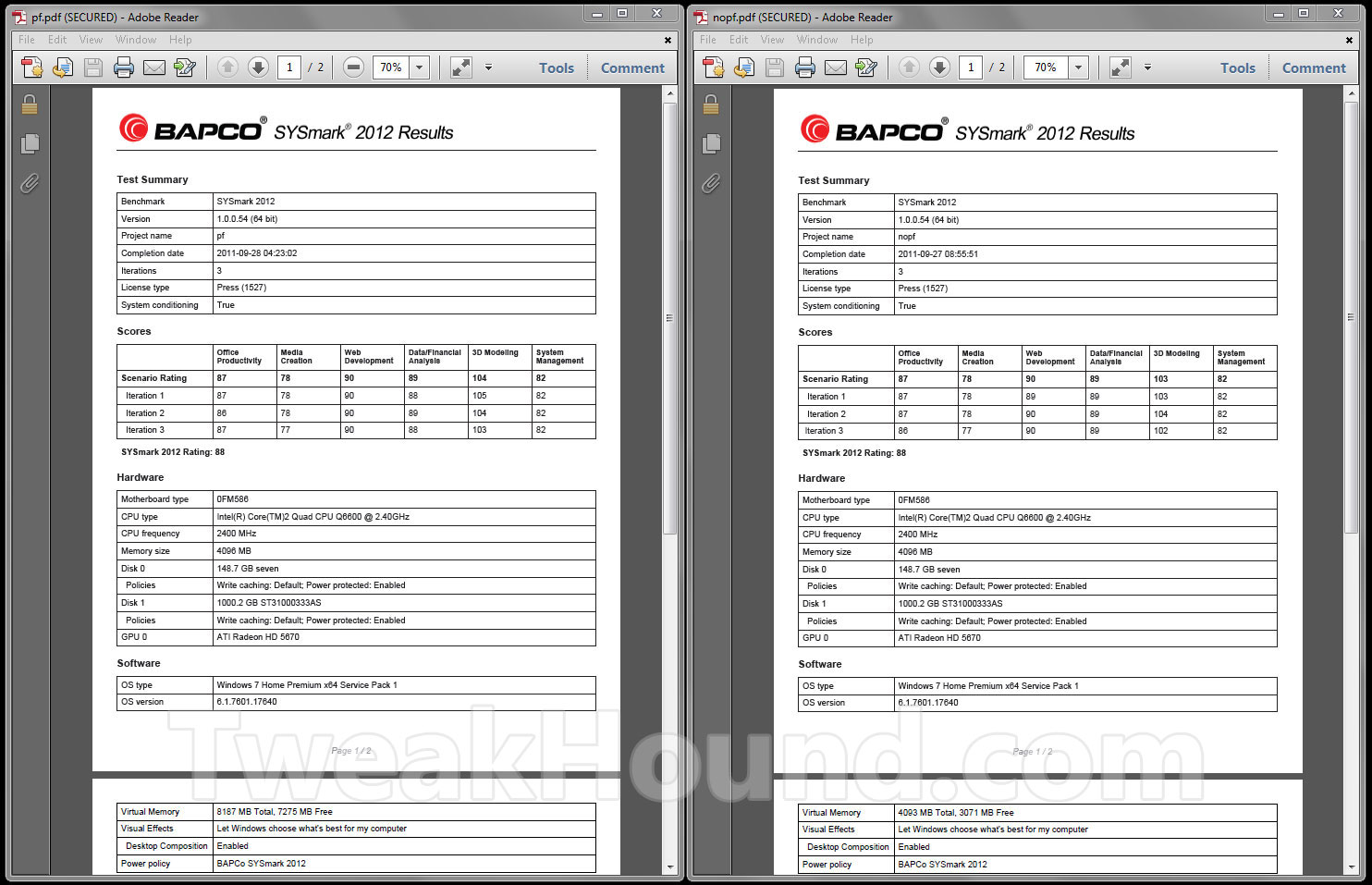This screenshot has height=885, width=1372.
Task: Open Page Thumbnails panel in pf.pdf window
Action: tap(30, 143)
